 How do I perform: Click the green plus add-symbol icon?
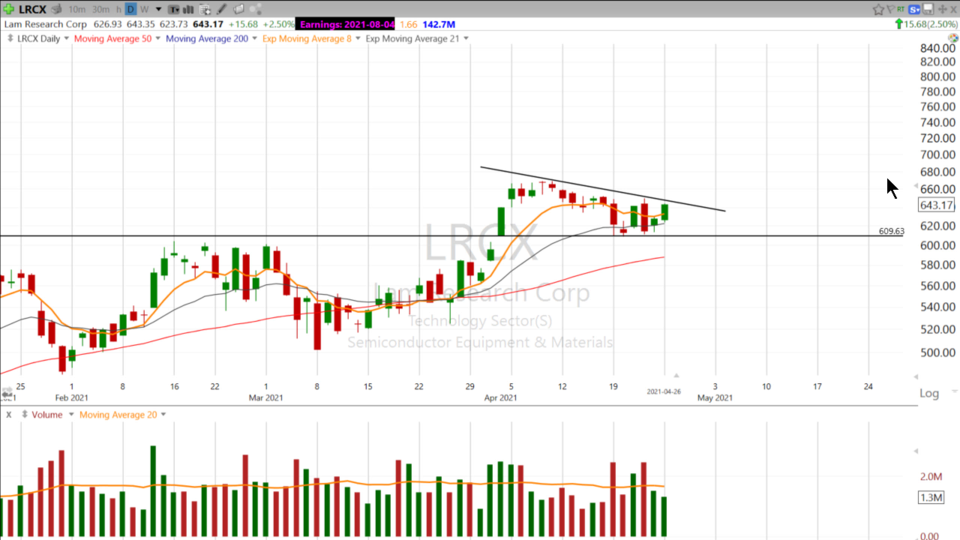pos(9,9)
